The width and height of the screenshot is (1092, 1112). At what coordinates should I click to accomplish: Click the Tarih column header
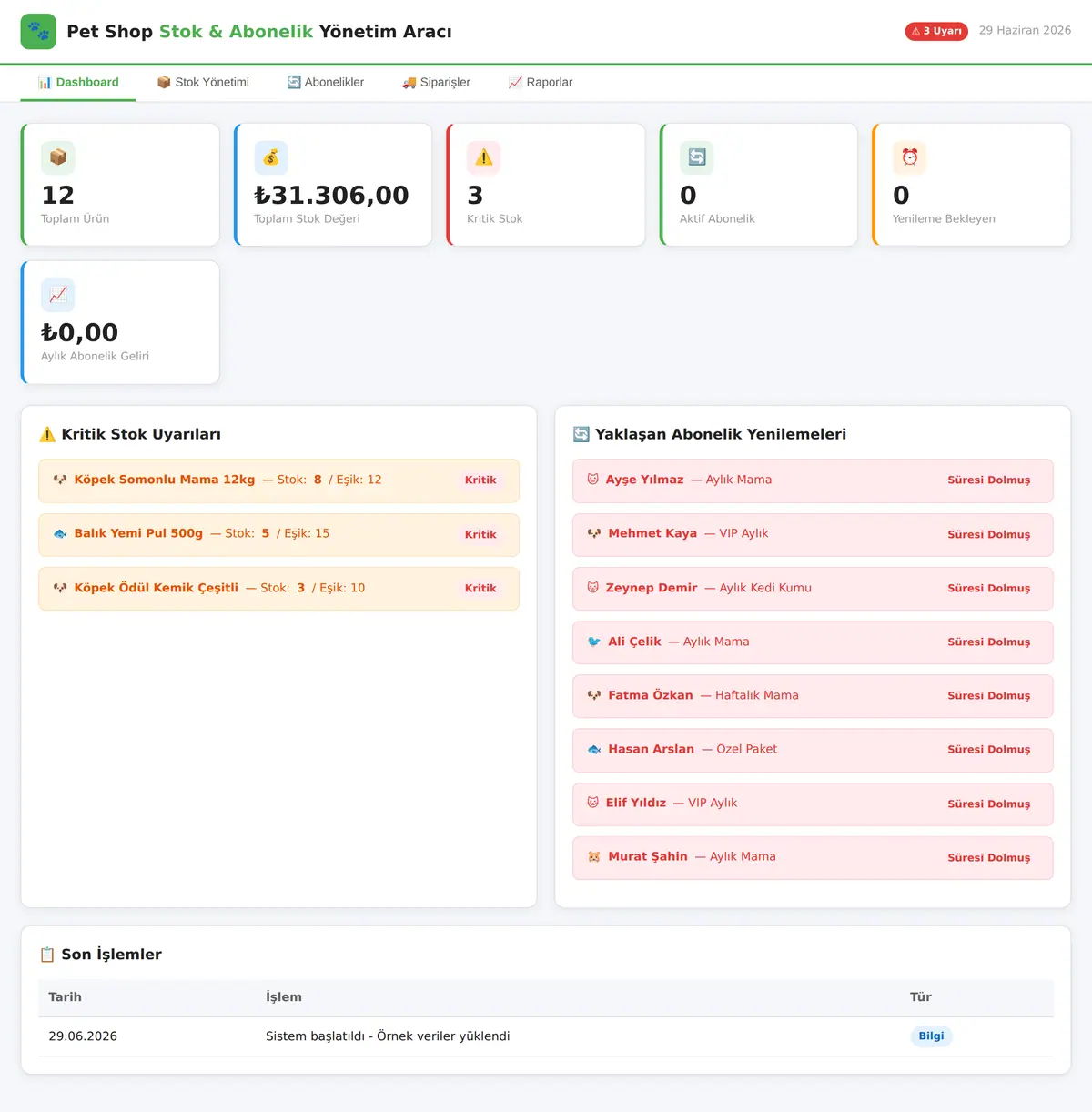click(66, 997)
